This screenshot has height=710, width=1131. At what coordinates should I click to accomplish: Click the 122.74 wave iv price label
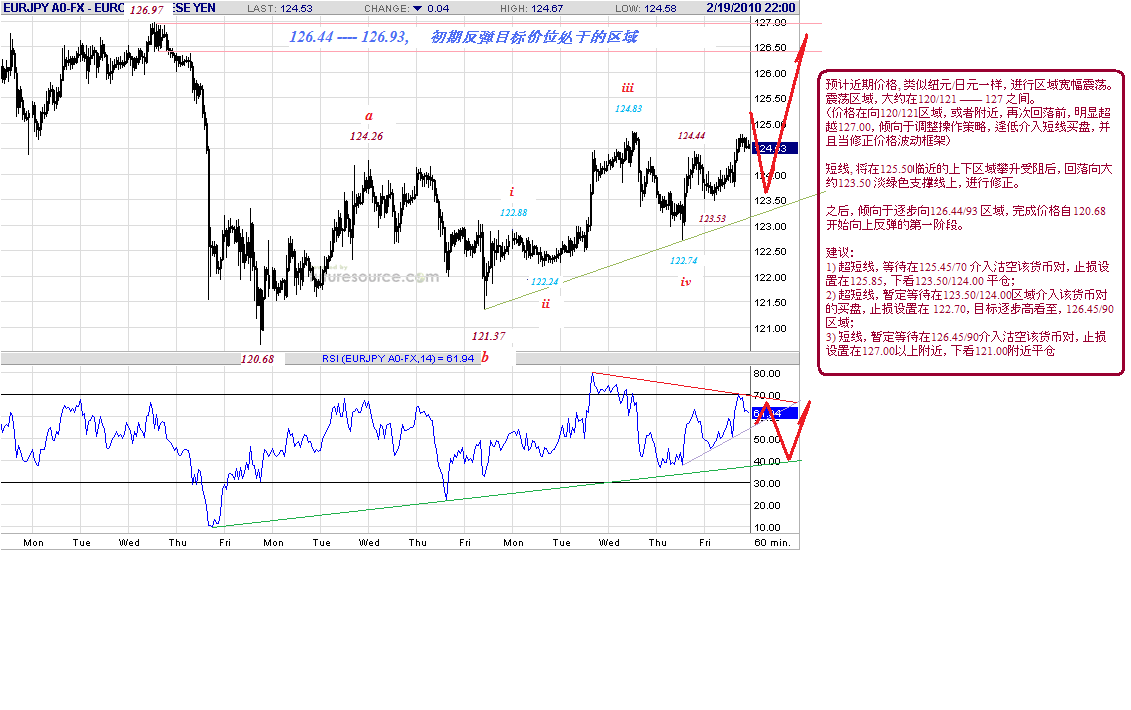click(x=684, y=261)
